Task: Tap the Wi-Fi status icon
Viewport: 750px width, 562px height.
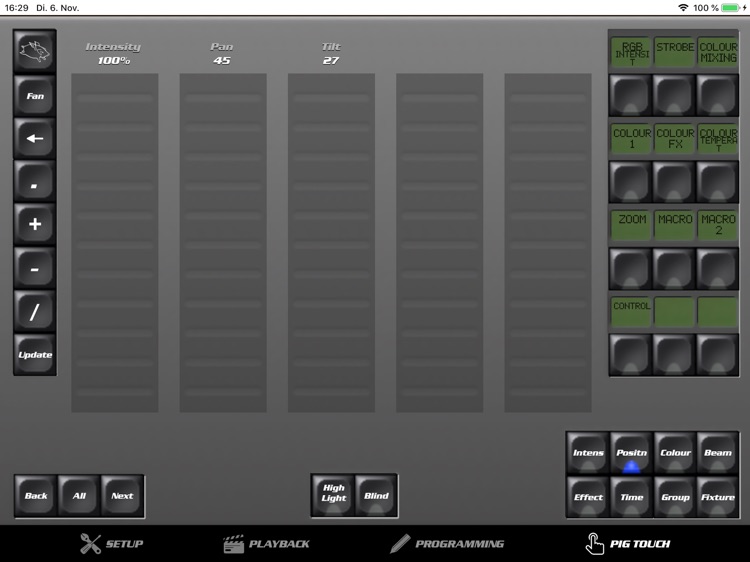Action: pyautogui.click(x=683, y=8)
